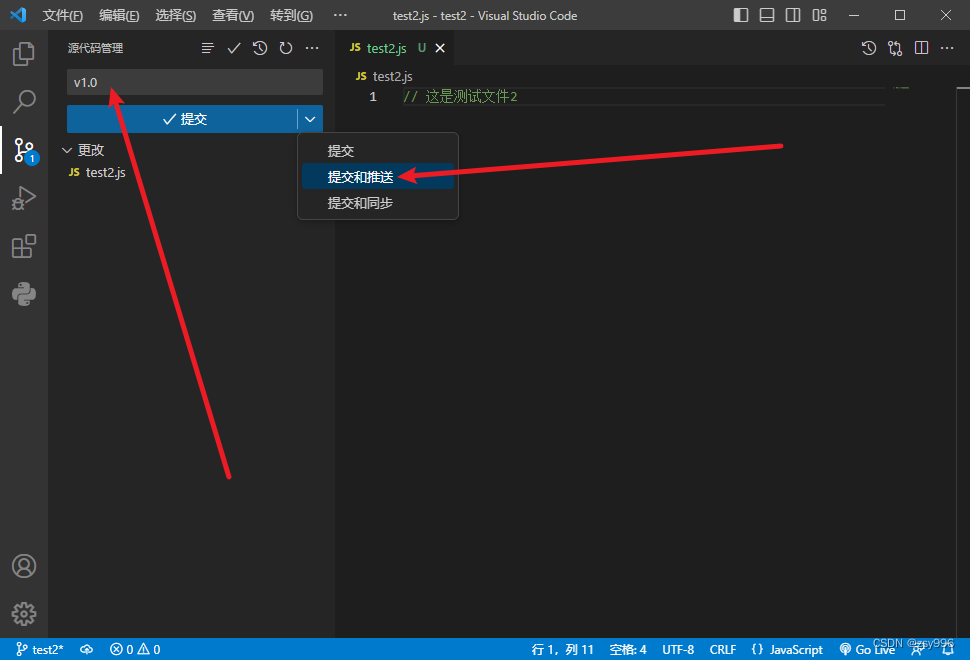This screenshot has height=660, width=970.
Task: Open the Manage gear icon
Action: (x=24, y=614)
